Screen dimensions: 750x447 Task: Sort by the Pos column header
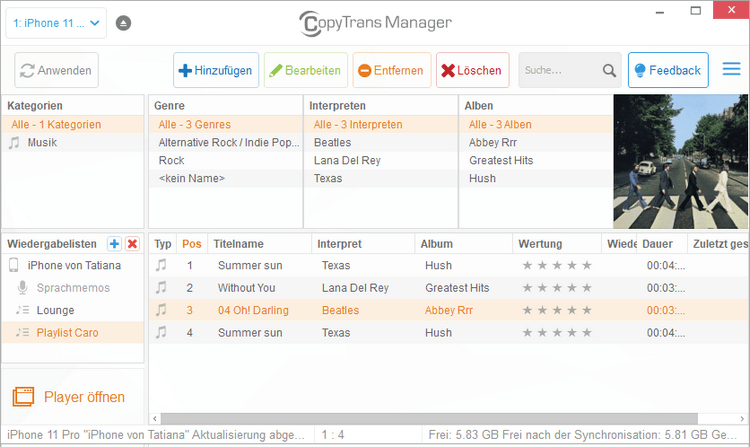192,244
